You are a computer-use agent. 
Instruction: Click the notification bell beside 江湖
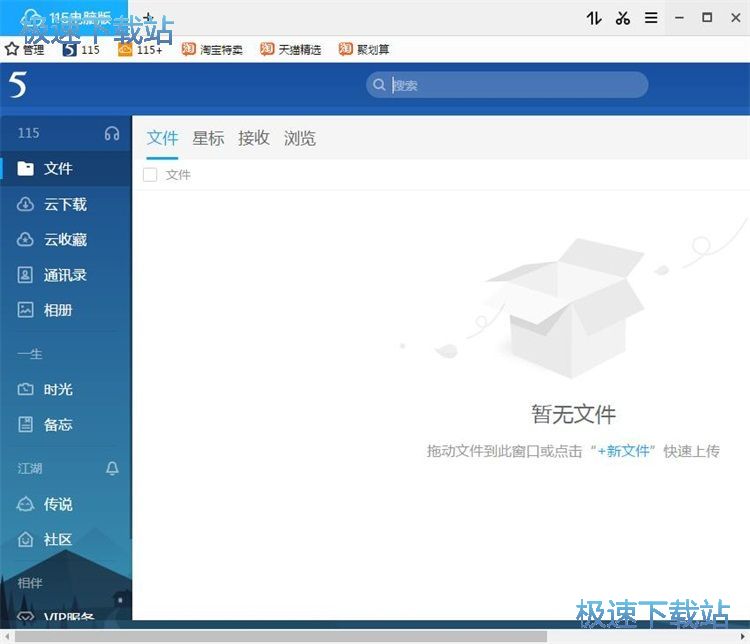tap(112, 468)
